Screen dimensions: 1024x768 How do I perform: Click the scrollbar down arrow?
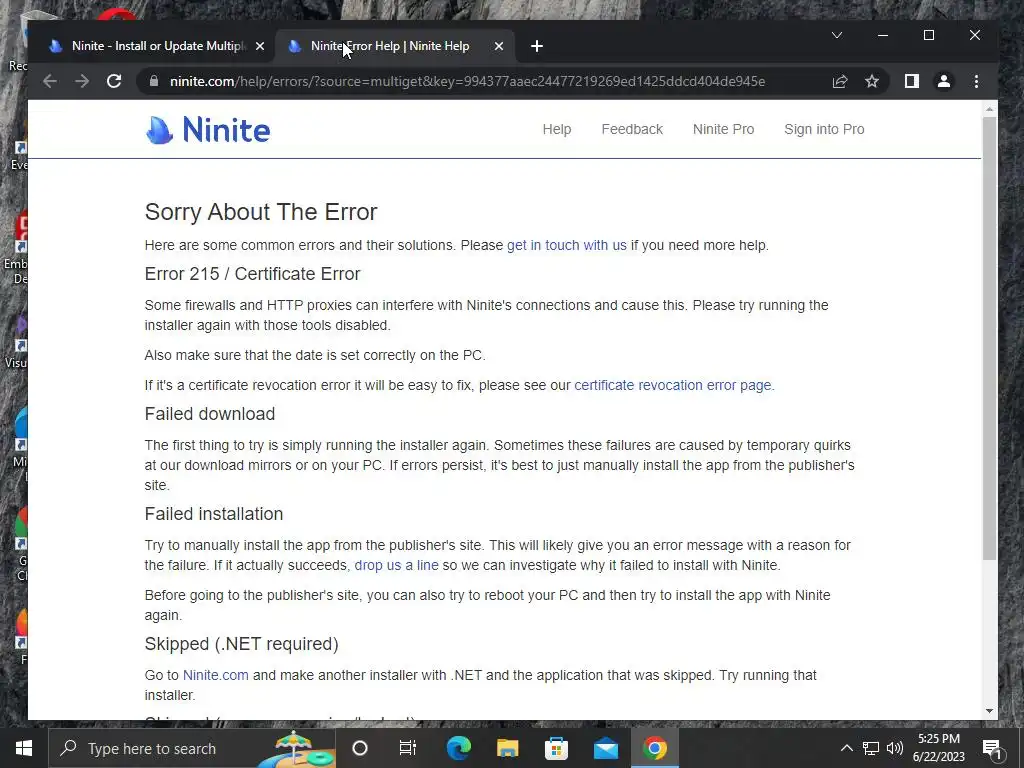point(989,711)
